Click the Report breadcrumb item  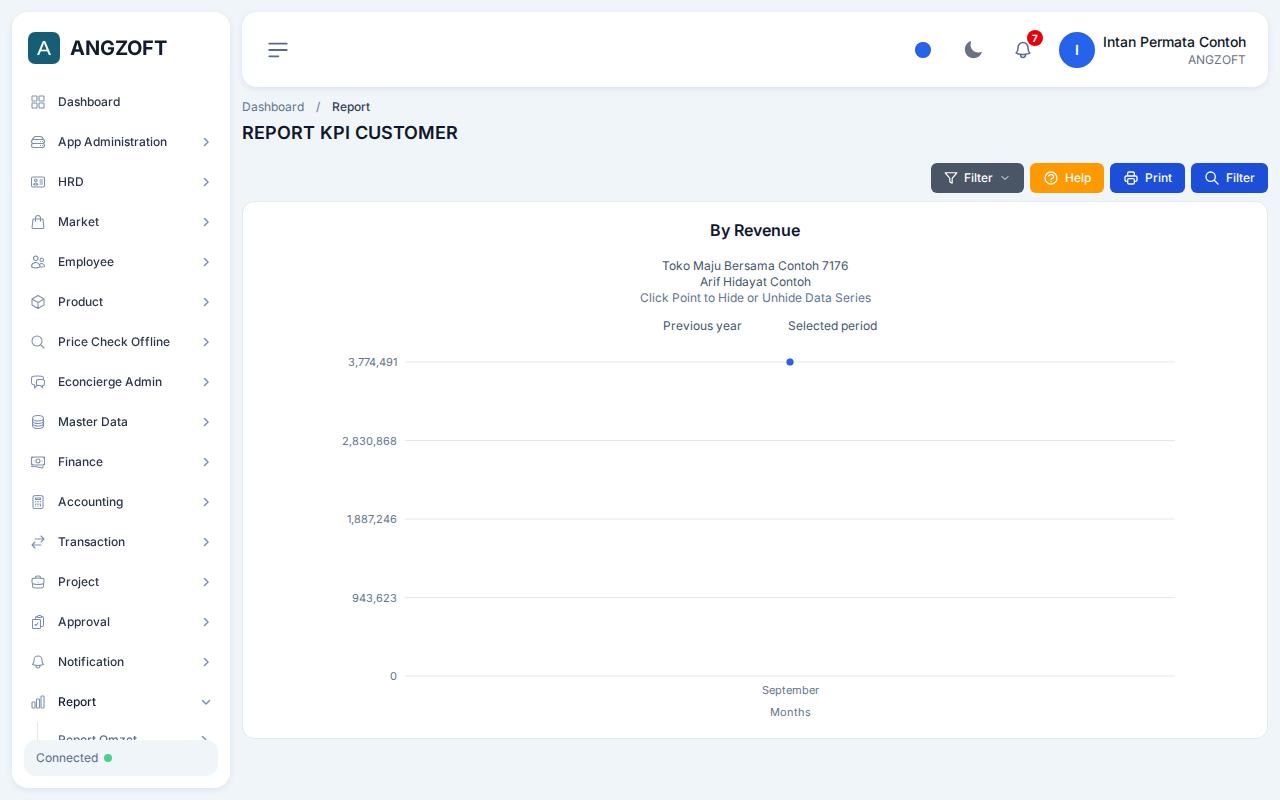pyautogui.click(x=351, y=107)
